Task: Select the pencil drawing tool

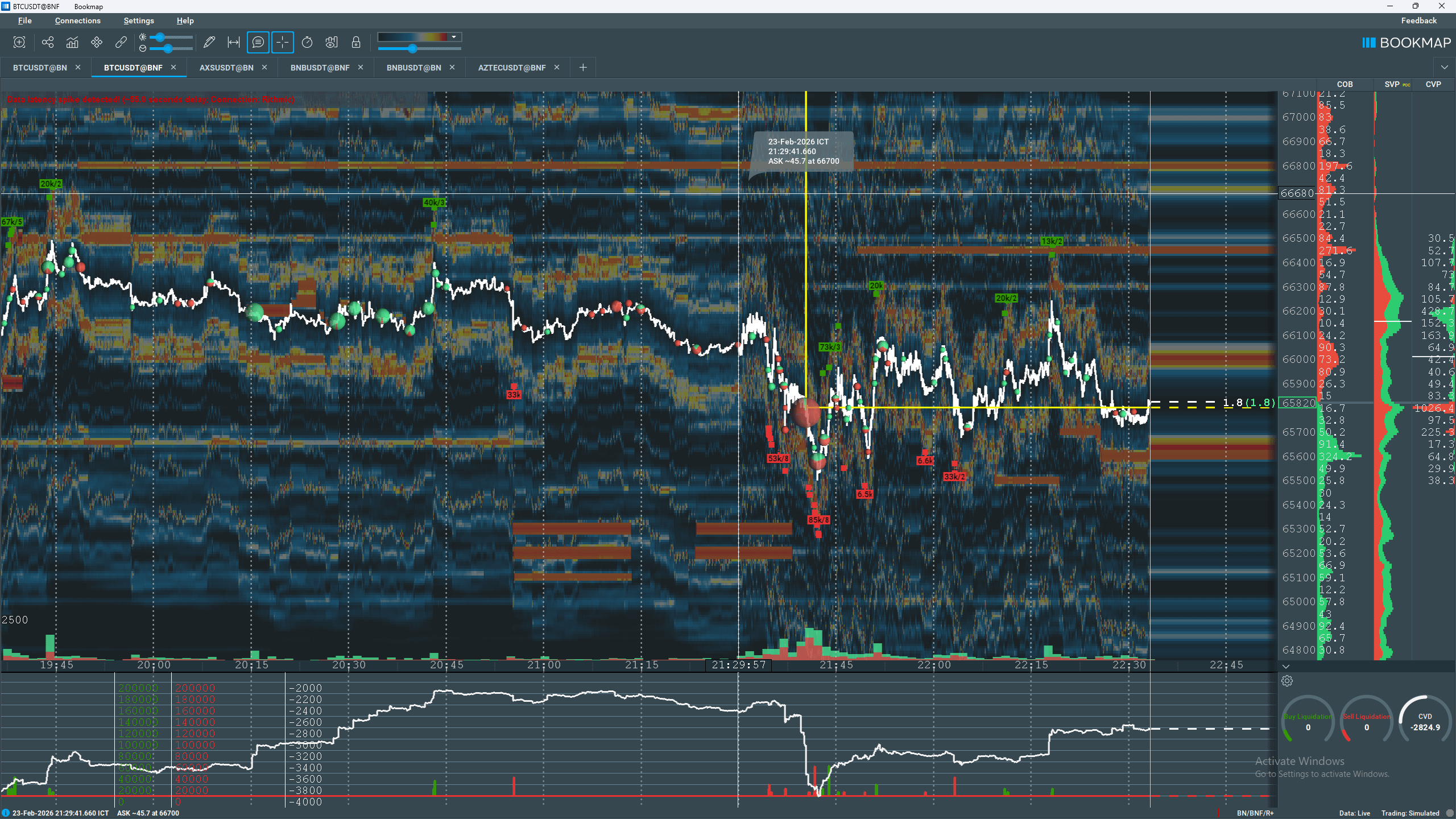Action: pyautogui.click(x=209, y=42)
